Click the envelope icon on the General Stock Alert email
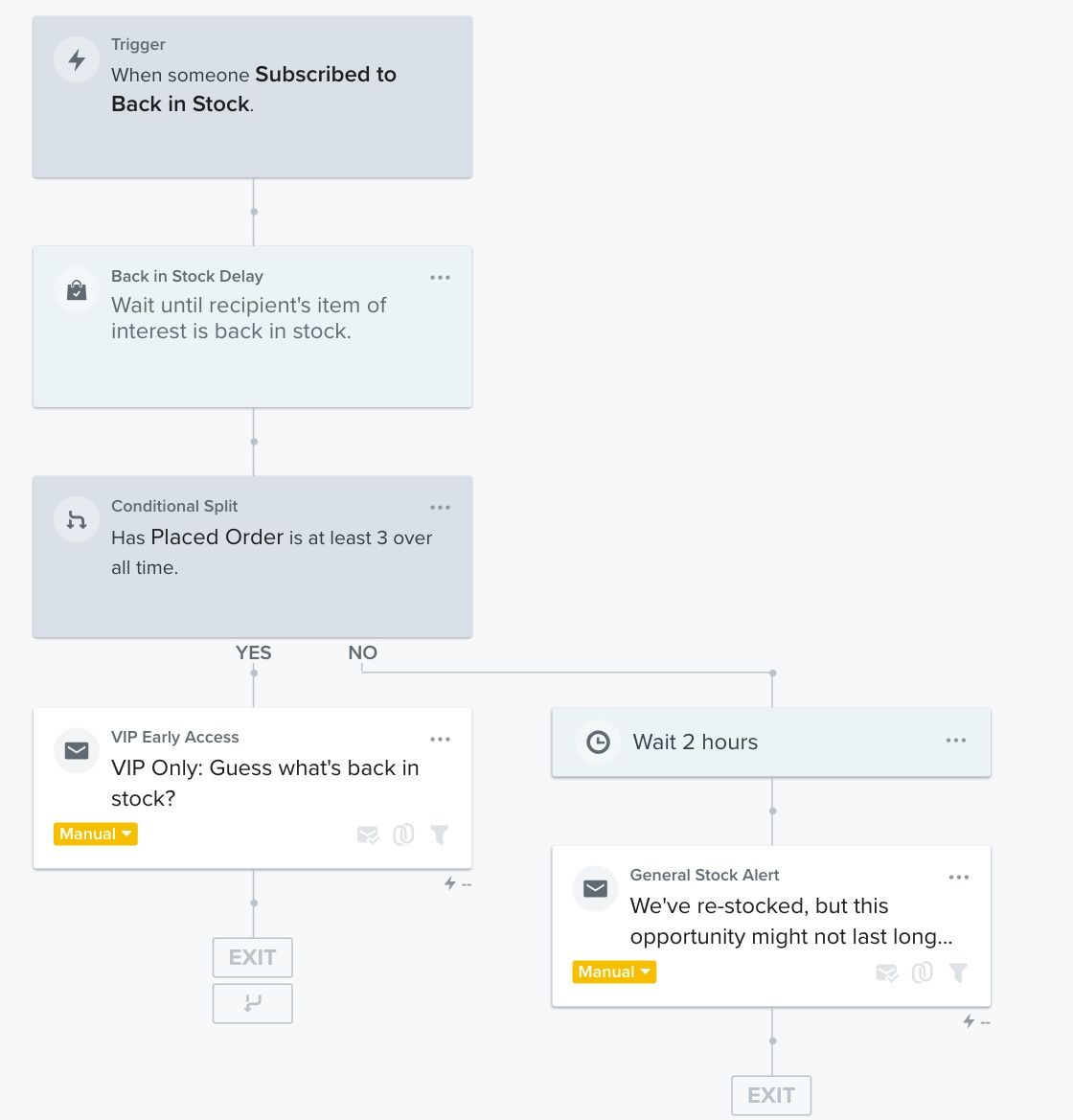The height and width of the screenshot is (1120, 1073). pos(595,889)
